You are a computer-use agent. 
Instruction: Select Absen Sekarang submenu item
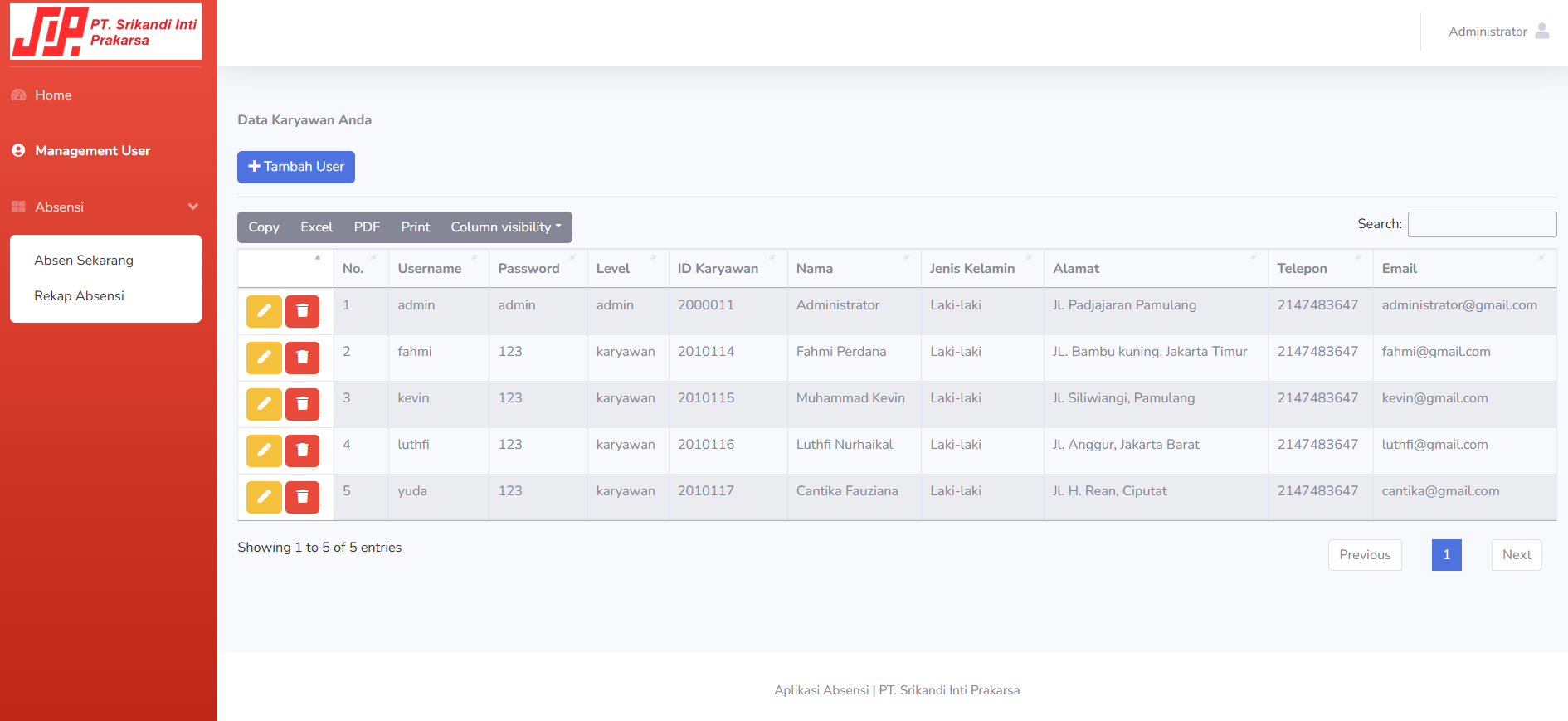click(84, 261)
